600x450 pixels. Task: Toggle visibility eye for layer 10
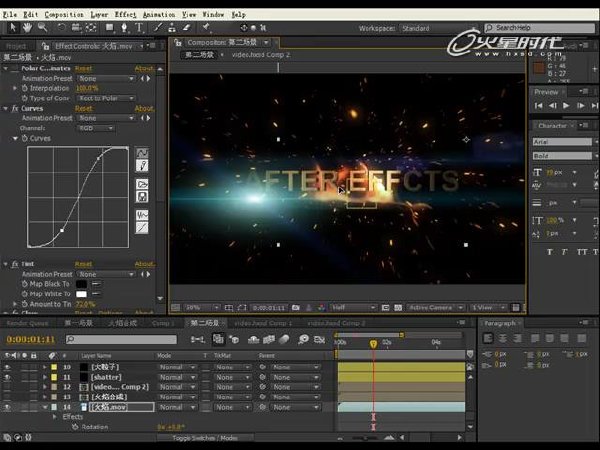pos(7,367)
